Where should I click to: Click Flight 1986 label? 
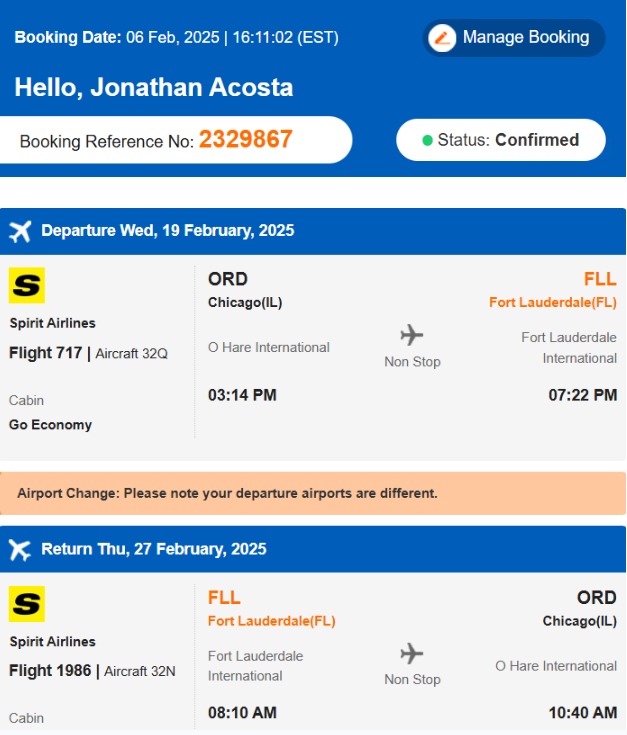[50, 671]
